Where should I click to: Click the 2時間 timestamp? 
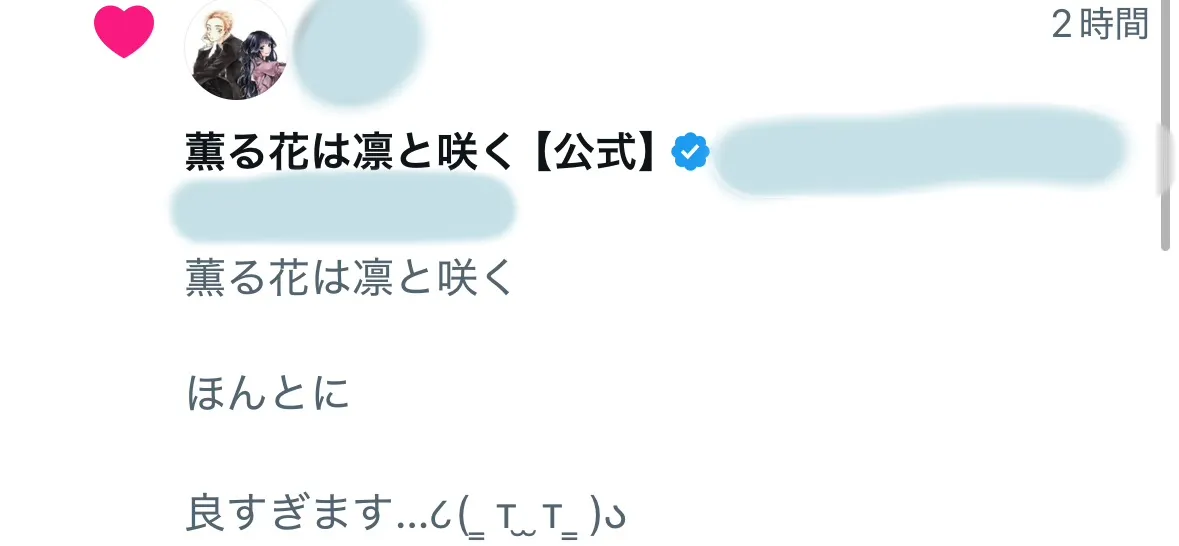point(1100,24)
